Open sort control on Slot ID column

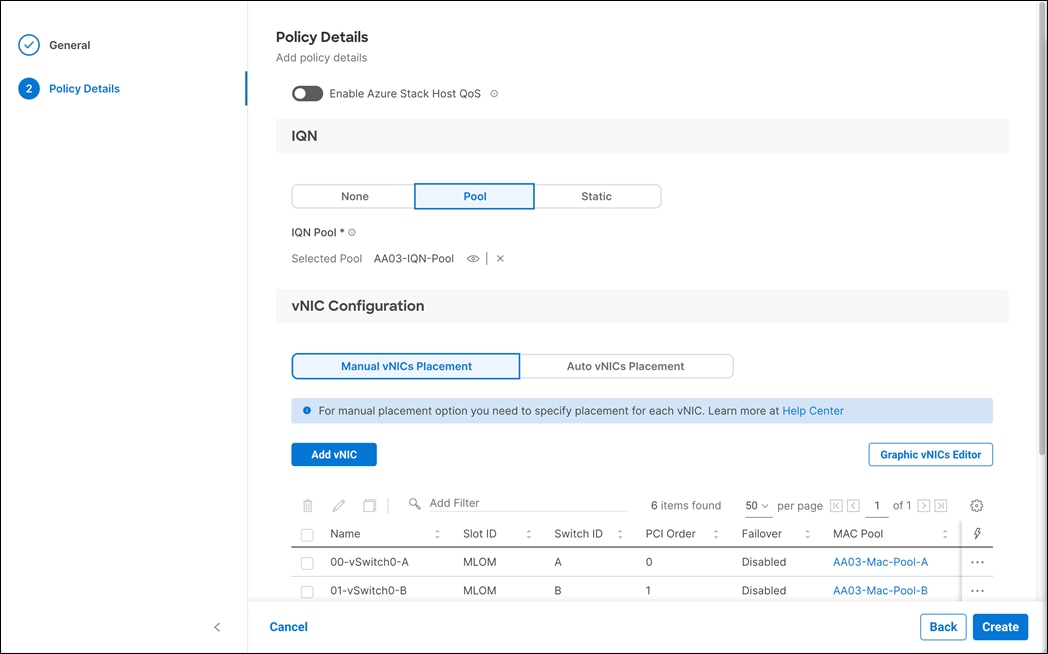528,533
